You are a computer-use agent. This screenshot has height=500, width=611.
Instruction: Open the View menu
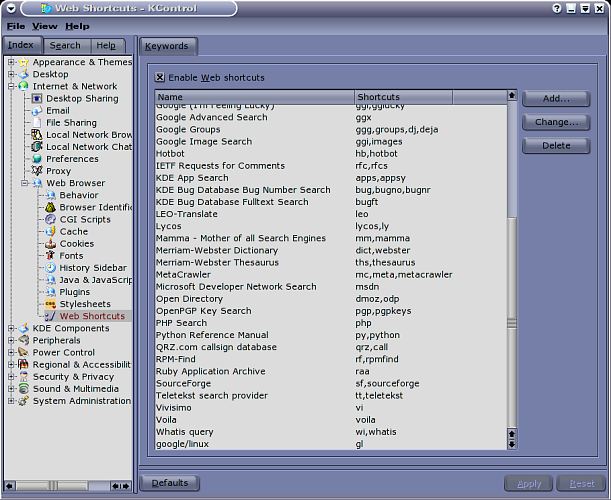click(x=45, y=26)
